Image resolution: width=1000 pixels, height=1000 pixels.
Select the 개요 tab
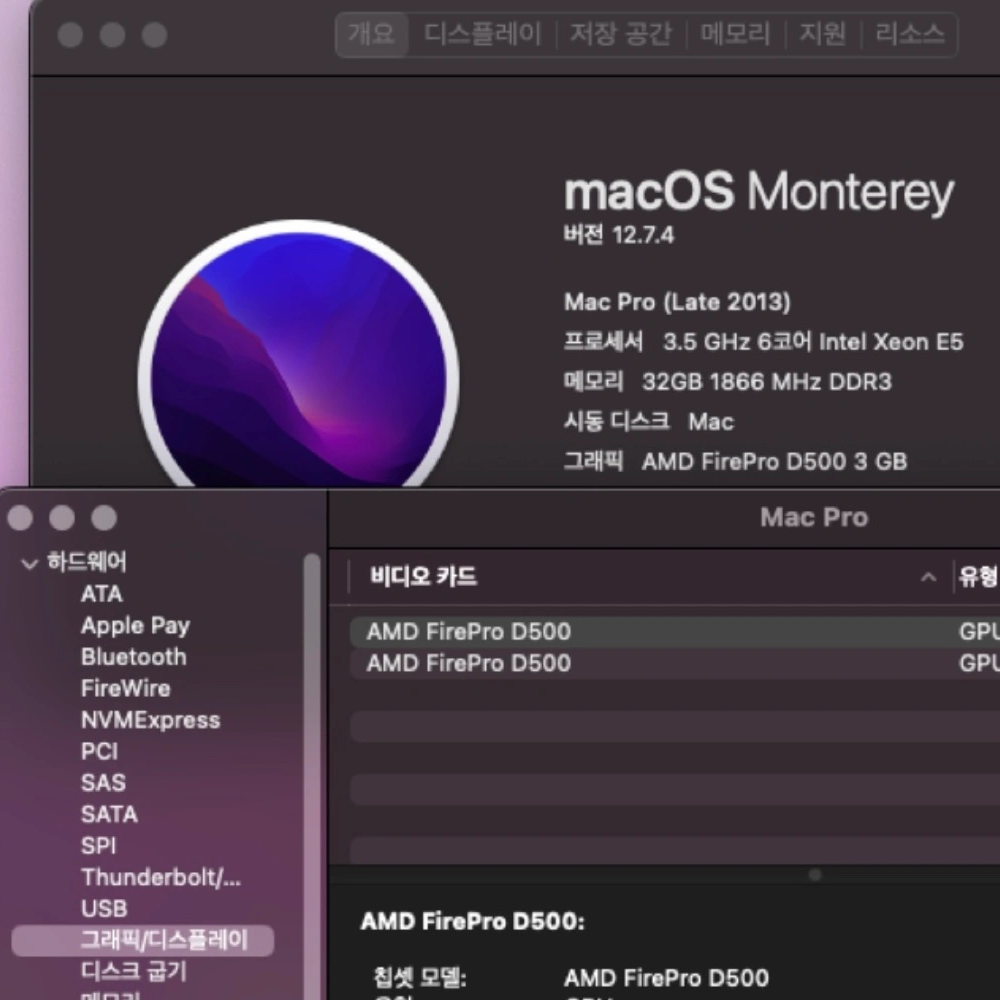coord(371,35)
